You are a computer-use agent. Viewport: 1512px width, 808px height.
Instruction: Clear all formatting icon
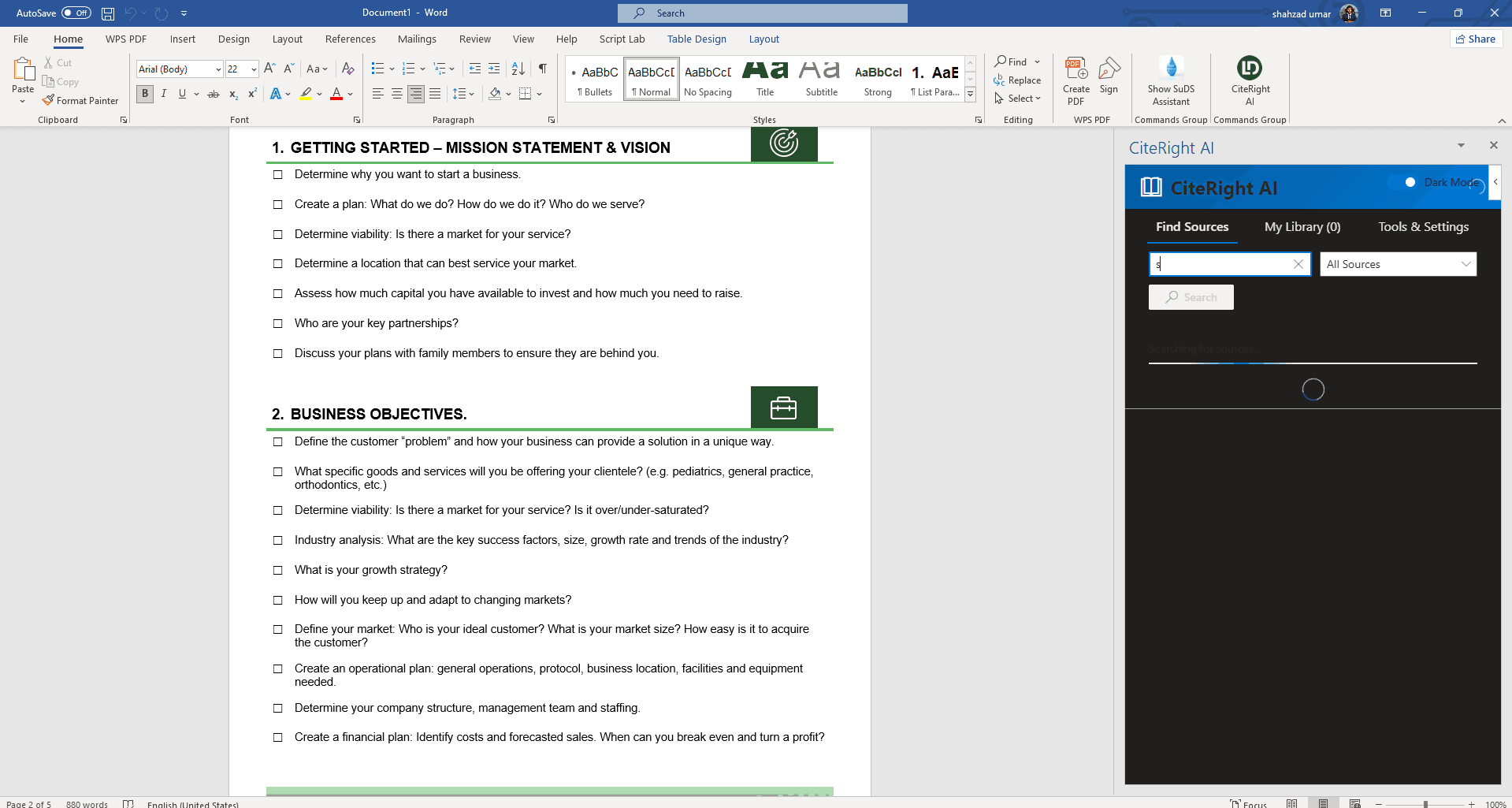coord(347,69)
